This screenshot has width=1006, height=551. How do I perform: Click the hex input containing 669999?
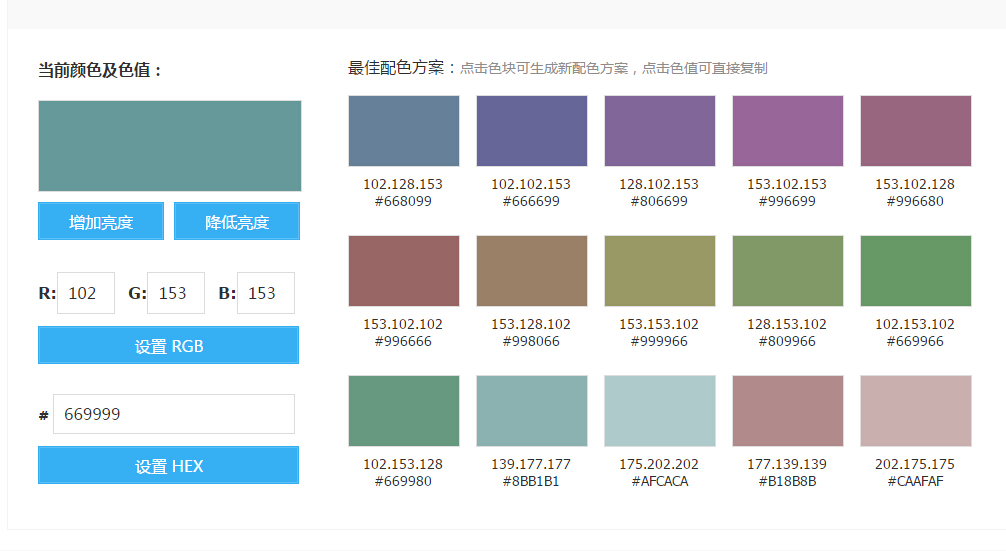(x=174, y=414)
